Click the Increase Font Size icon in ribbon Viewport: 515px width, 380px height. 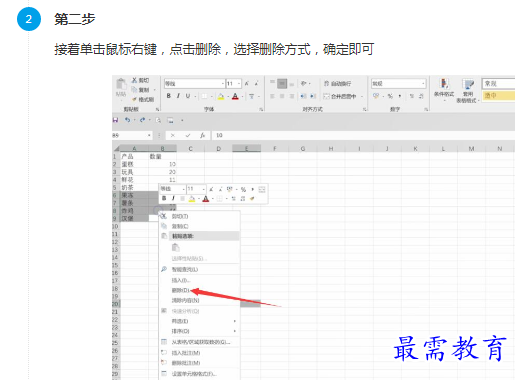[x=247, y=83]
